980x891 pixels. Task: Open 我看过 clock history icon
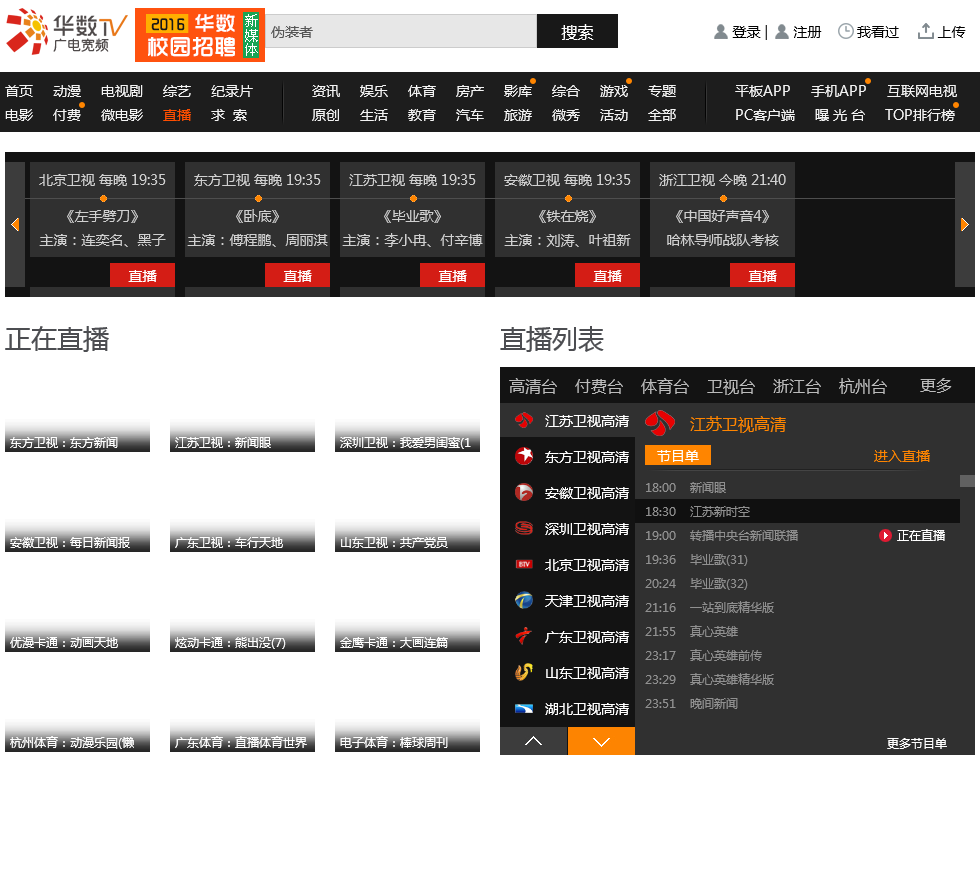click(845, 31)
